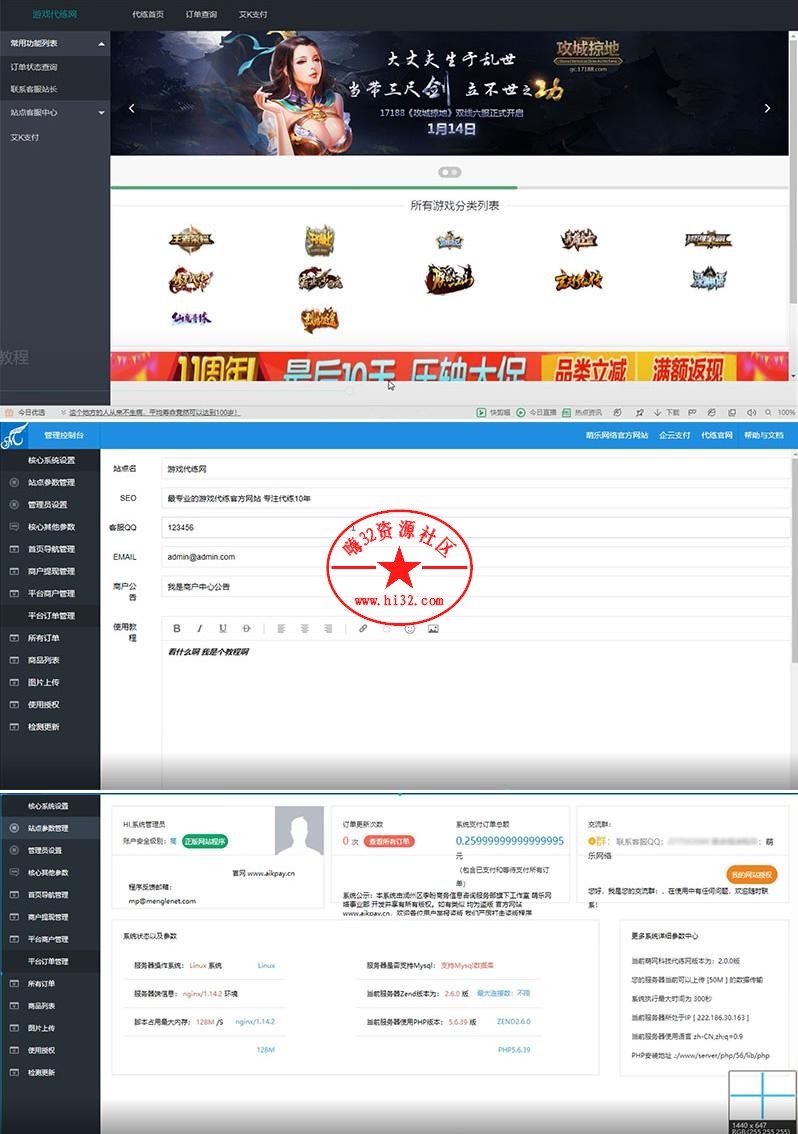
Task: Click the insert link icon in editor
Action: pos(363,629)
